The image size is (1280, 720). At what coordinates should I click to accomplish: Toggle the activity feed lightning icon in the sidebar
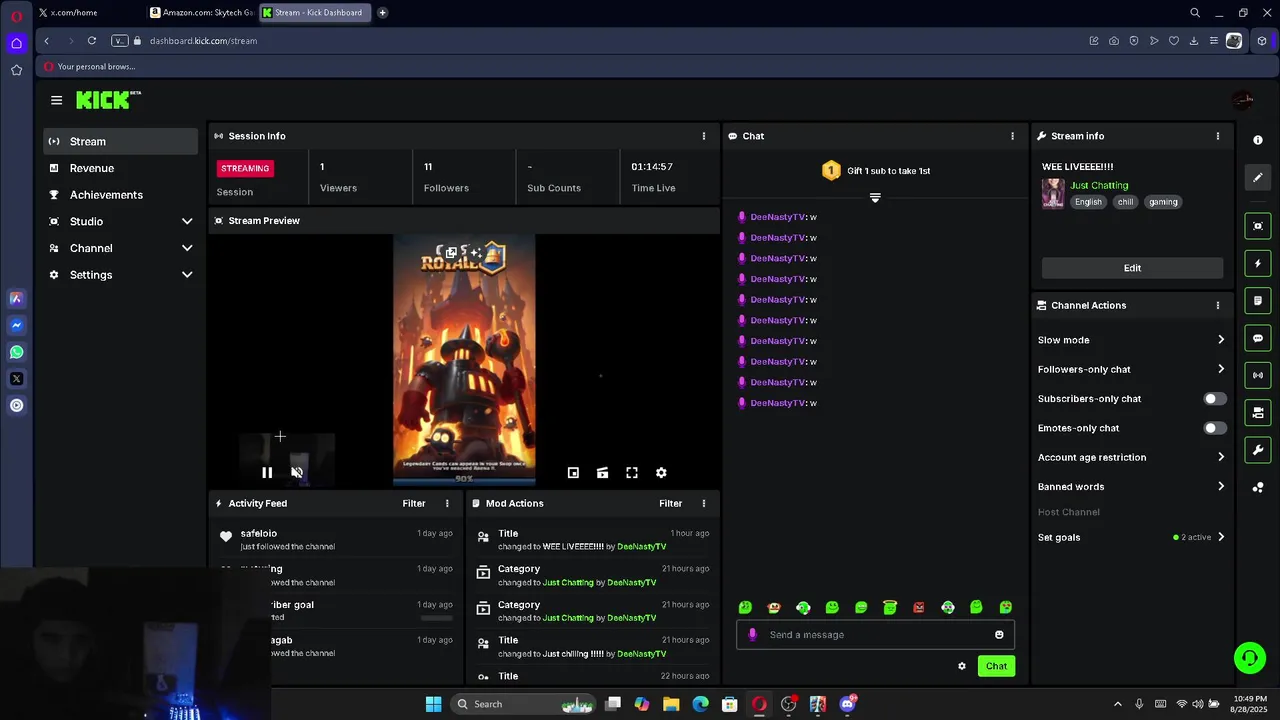point(1258,264)
